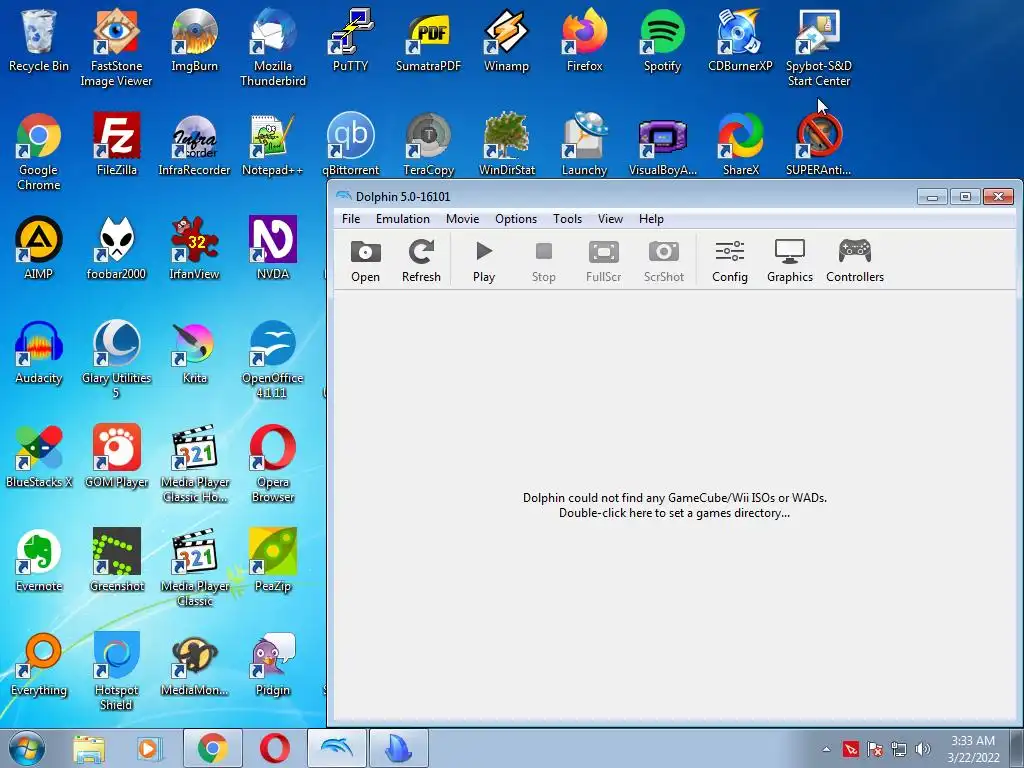Viewport: 1024px width, 768px height.
Task: Select the Krita desktop icon
Action: (195, 353)
